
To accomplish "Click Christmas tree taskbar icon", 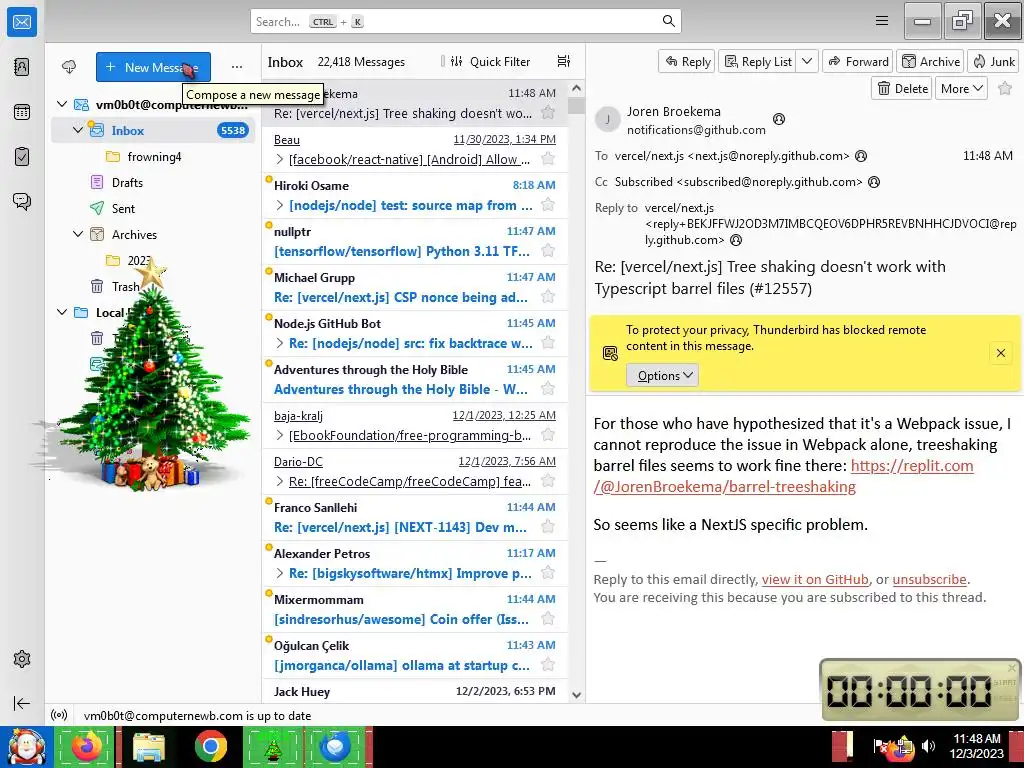I will point(273,746).
